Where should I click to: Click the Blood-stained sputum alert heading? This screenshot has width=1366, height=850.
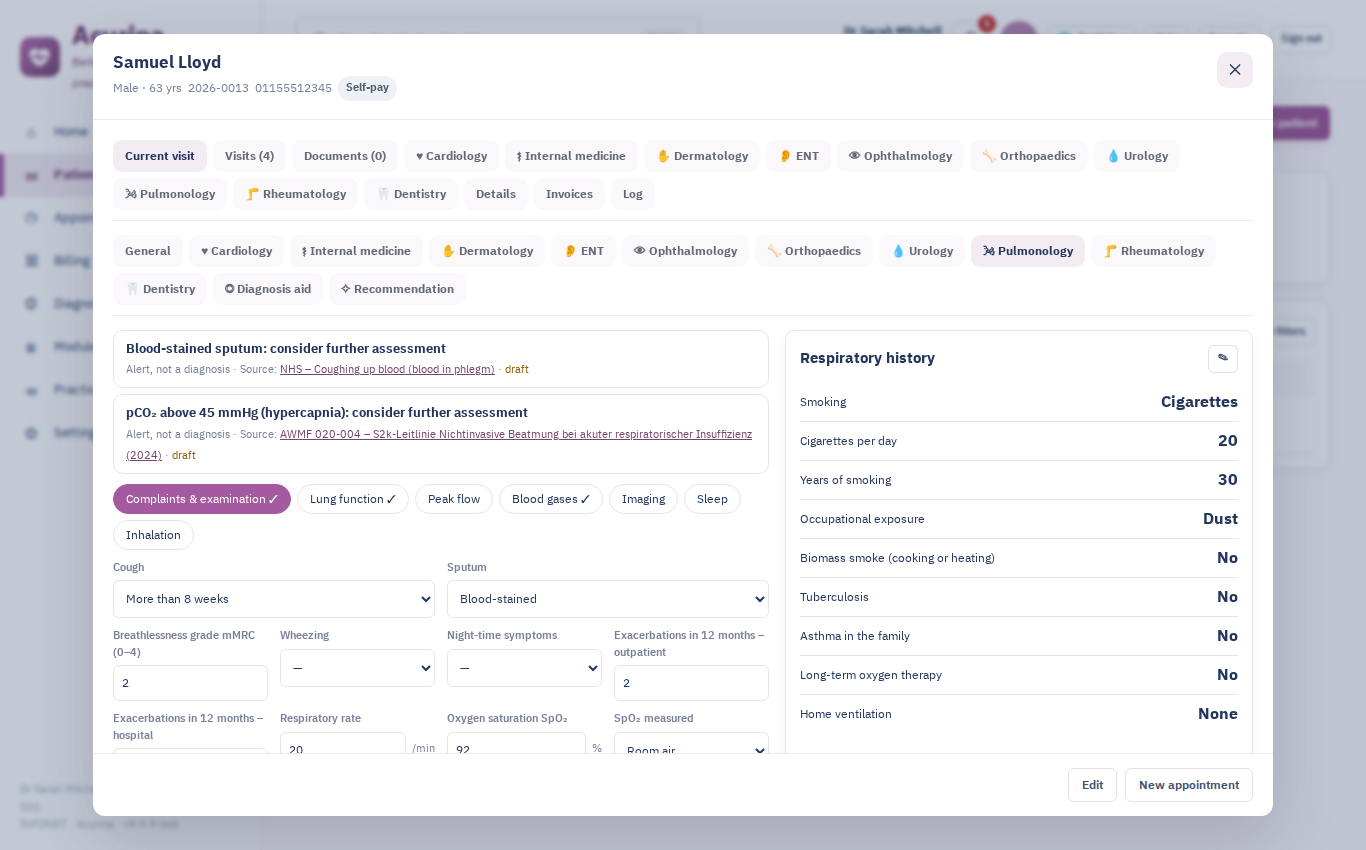click(286, 349)
